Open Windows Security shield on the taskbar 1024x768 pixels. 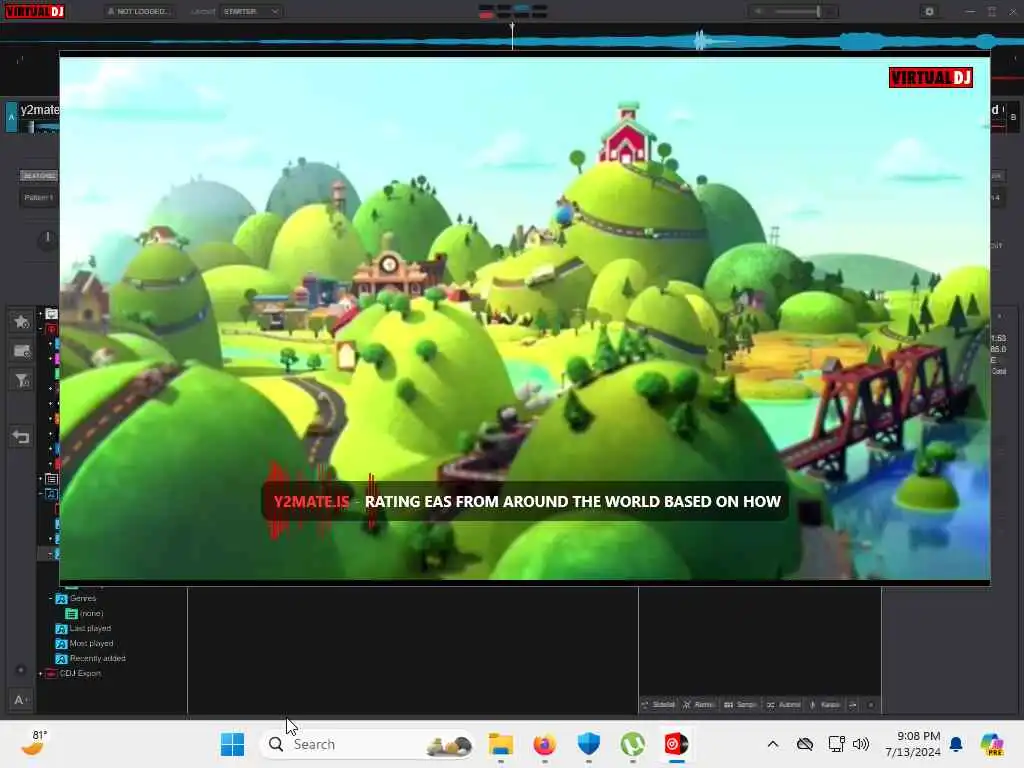[x=588, y=744]
